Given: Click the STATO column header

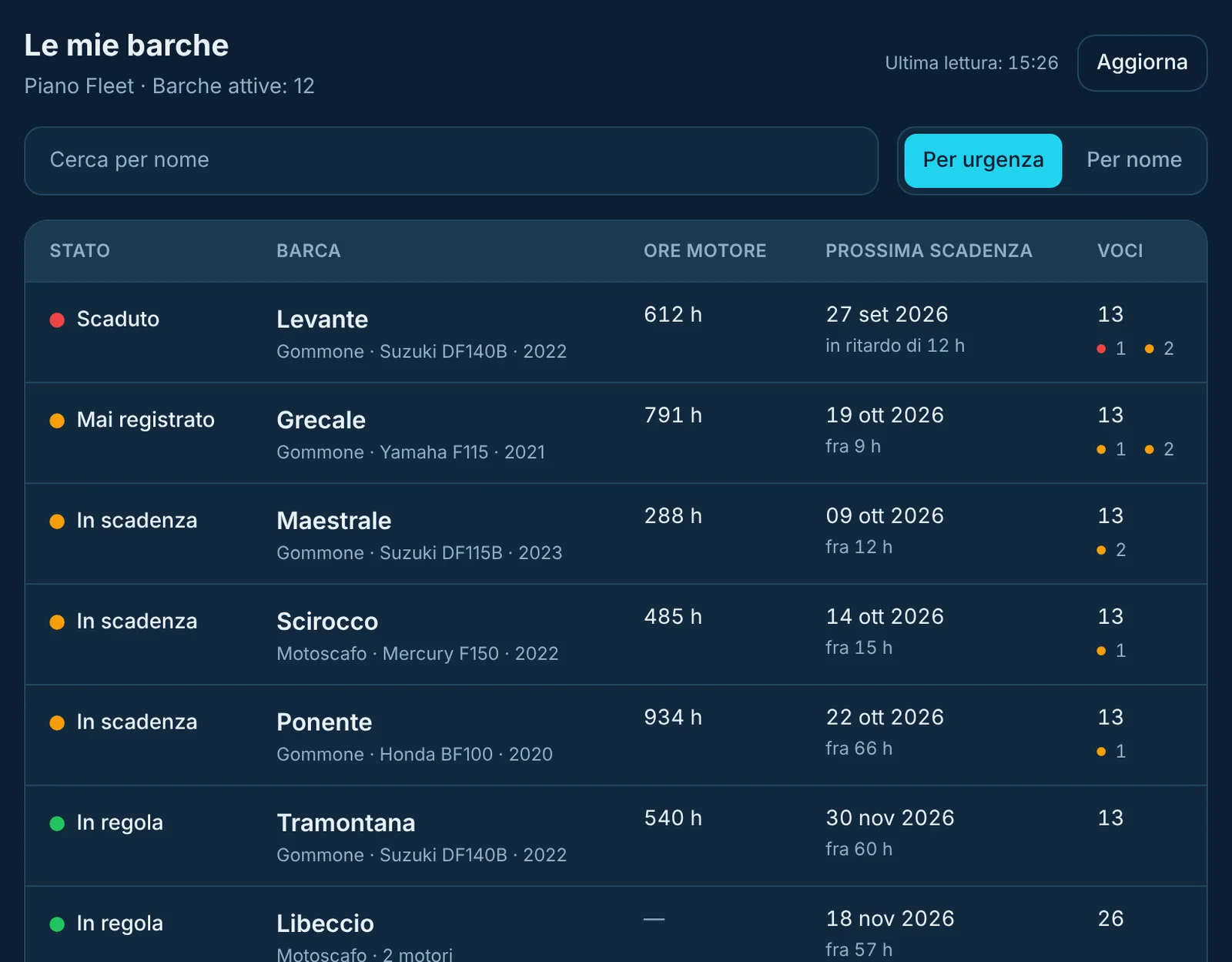Looking at the screenshot, I should [x=80, y=250].
